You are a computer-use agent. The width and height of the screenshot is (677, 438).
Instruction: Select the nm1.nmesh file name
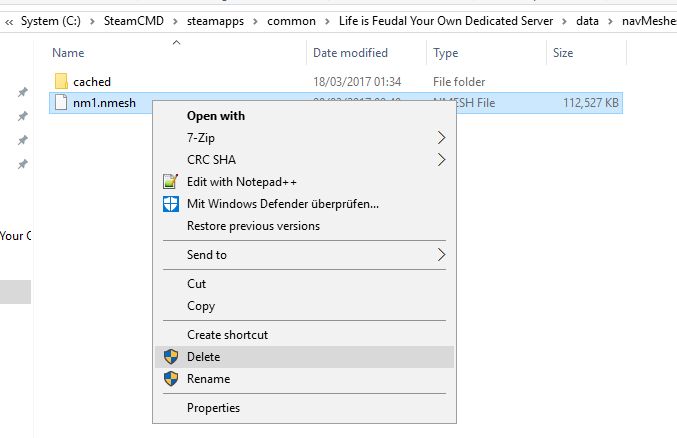pyautogui.click(x=104, y=103)
